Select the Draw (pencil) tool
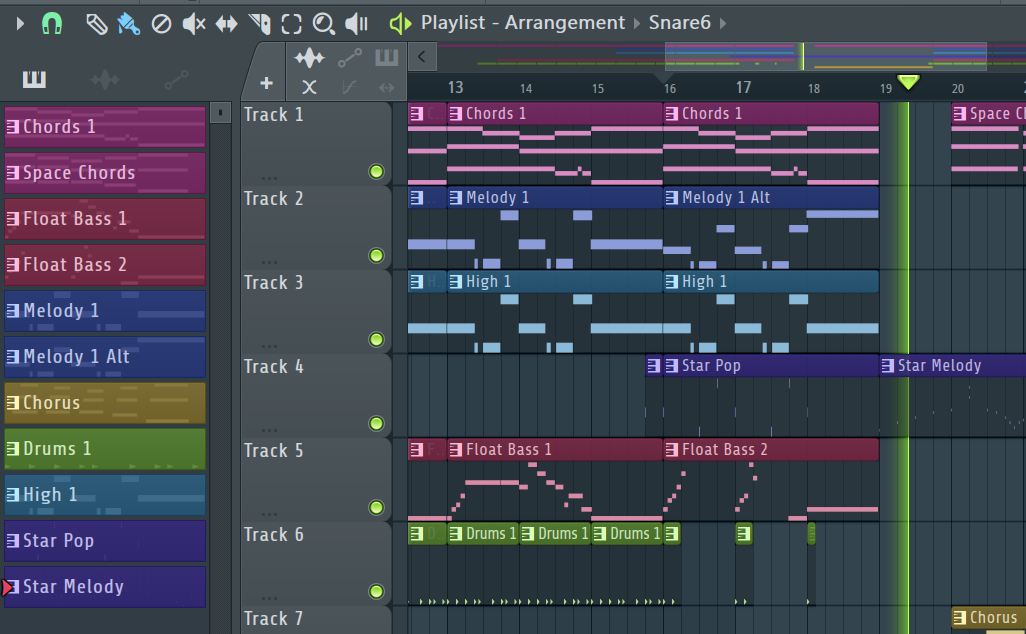Viewport: 1026px width, 634px height. point(96,22)
